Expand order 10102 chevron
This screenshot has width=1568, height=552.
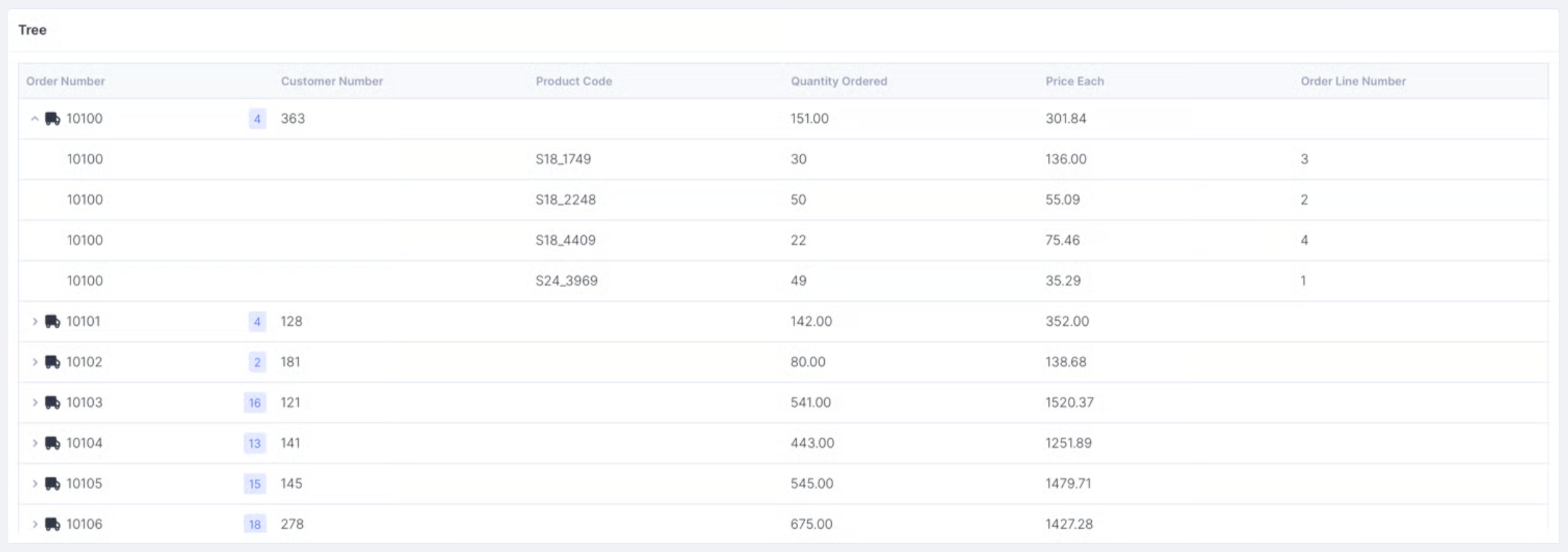click(35, 362)
